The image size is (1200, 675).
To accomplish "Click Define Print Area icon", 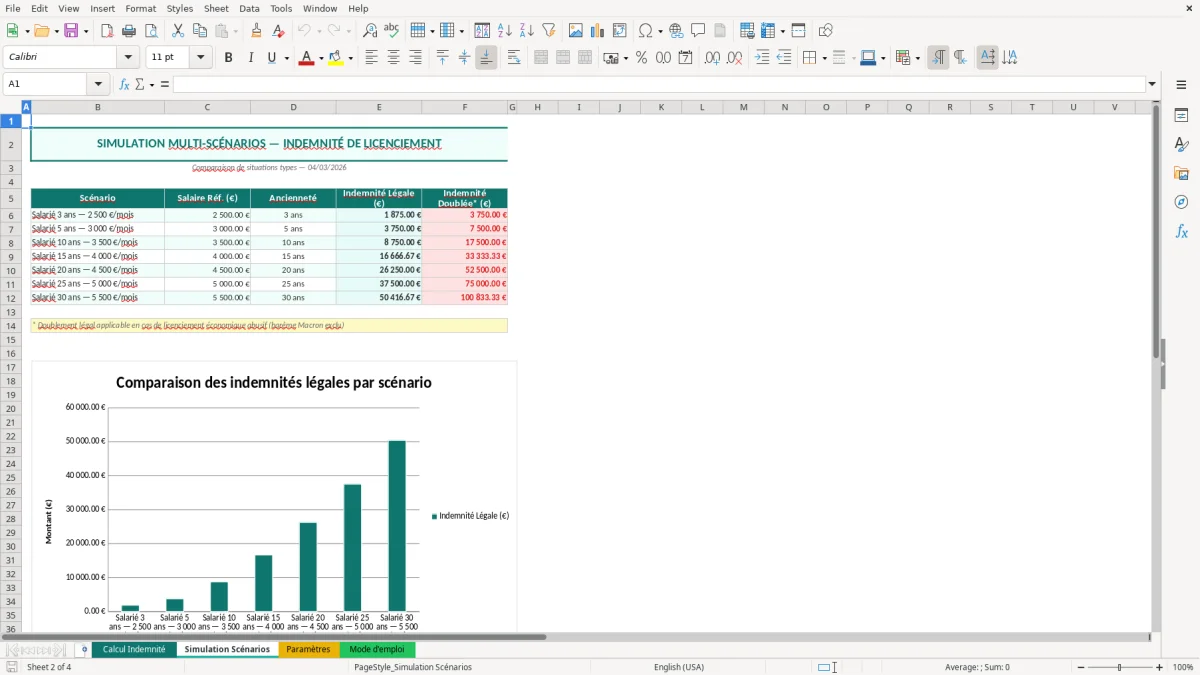I will (x=747, y=31).
